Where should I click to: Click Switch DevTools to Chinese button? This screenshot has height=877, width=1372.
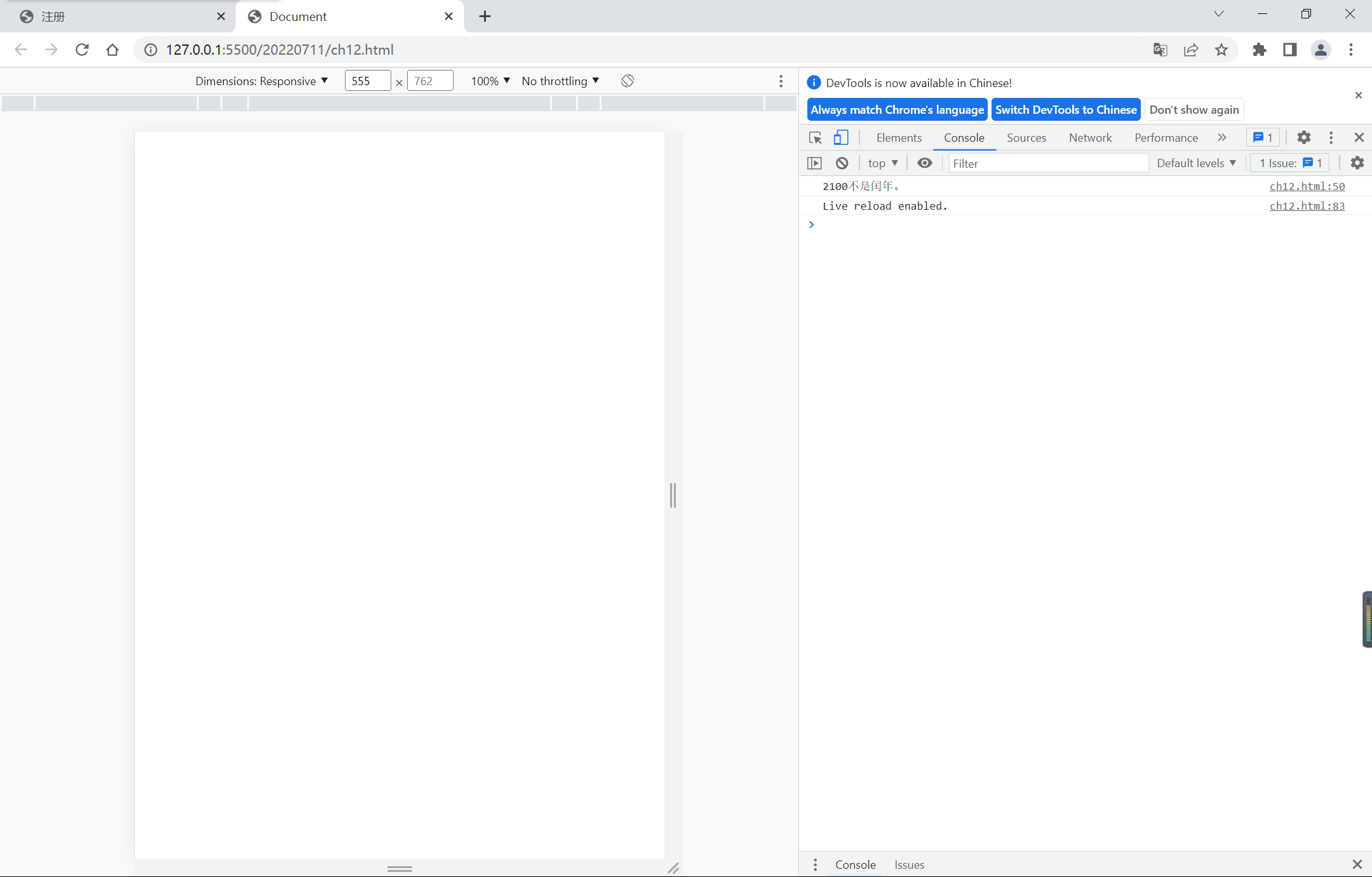click(1066, 109)
